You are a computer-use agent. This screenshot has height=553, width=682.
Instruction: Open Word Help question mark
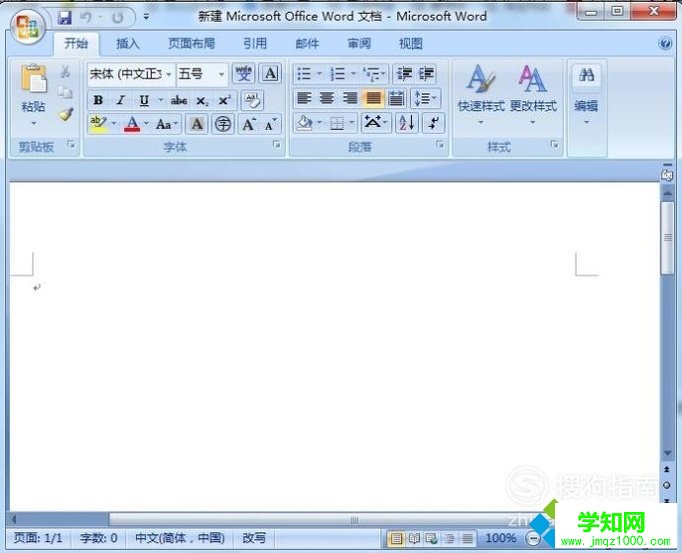coord(665,43)
